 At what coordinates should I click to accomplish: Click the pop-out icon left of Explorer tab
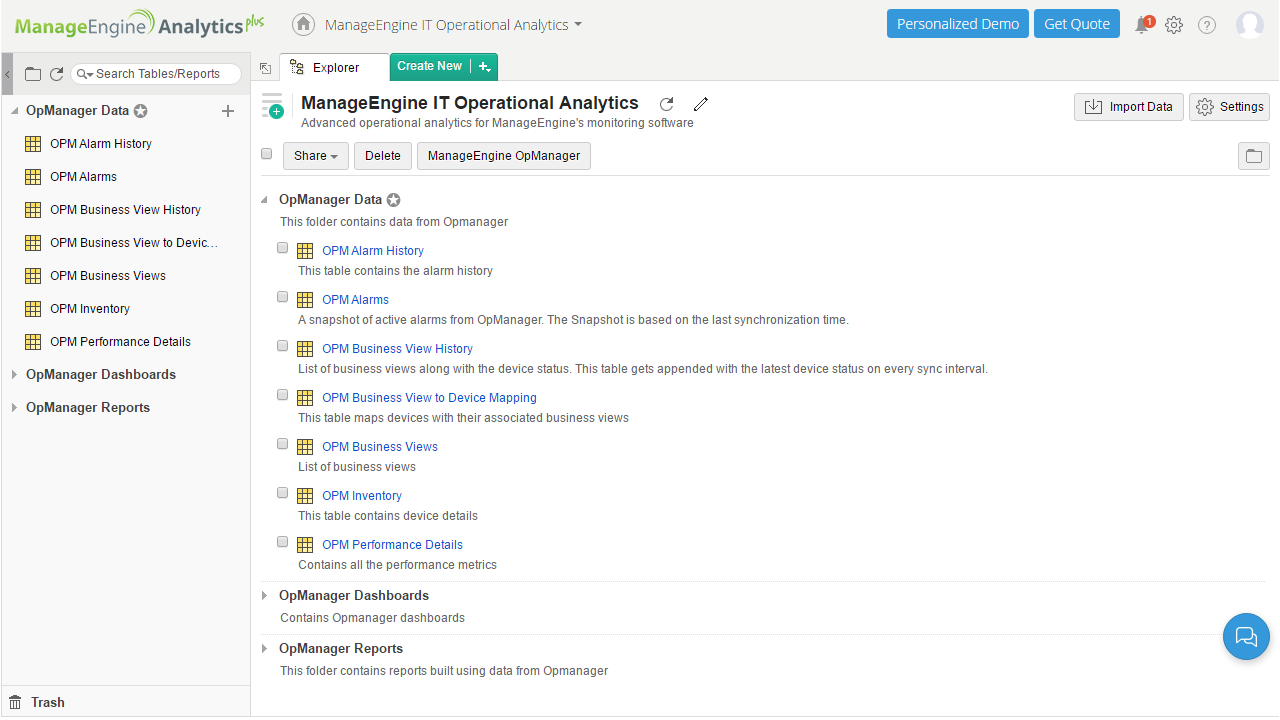point(265,68)
